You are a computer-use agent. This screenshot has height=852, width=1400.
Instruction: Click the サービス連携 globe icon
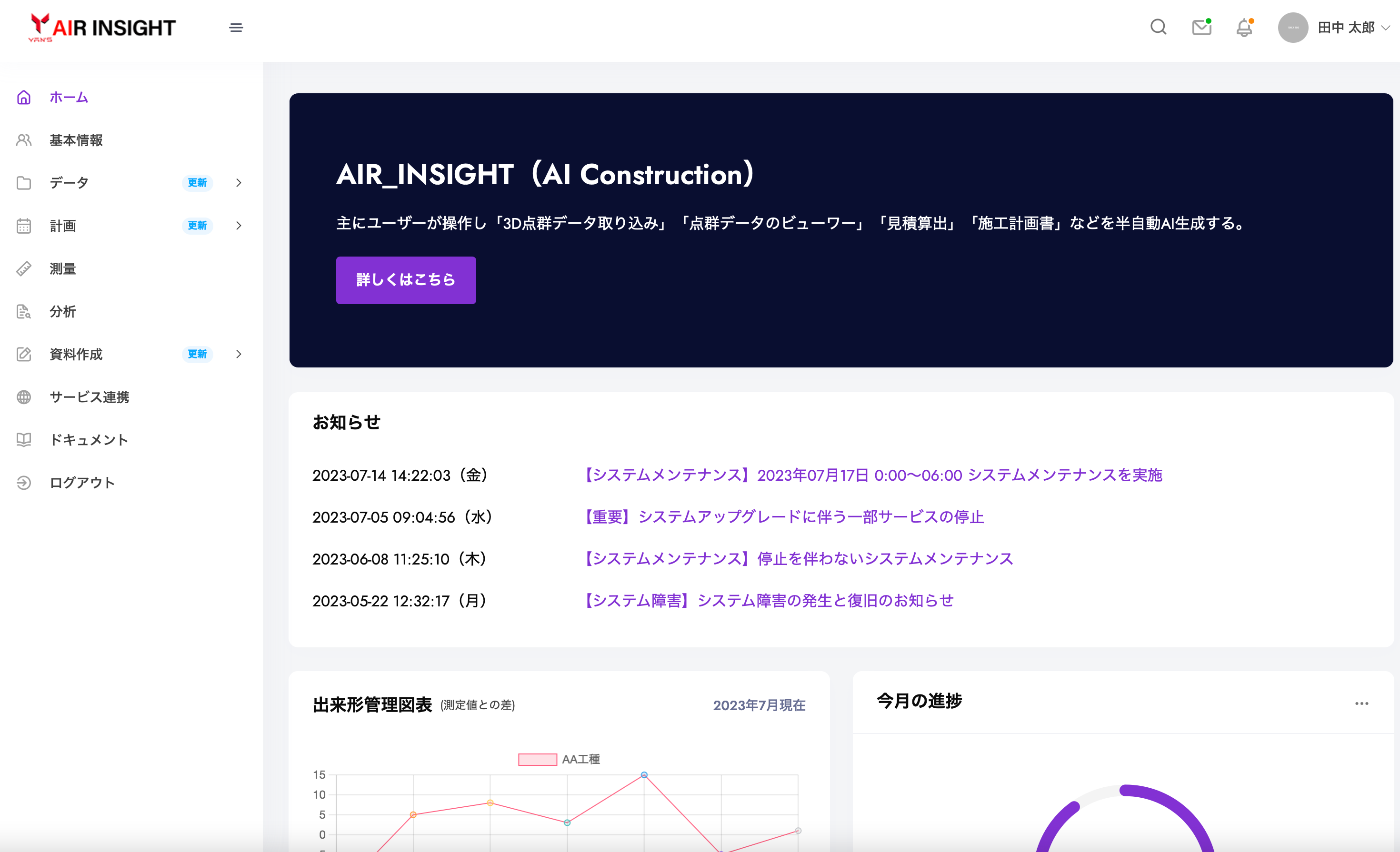click(x=24, y=397)
